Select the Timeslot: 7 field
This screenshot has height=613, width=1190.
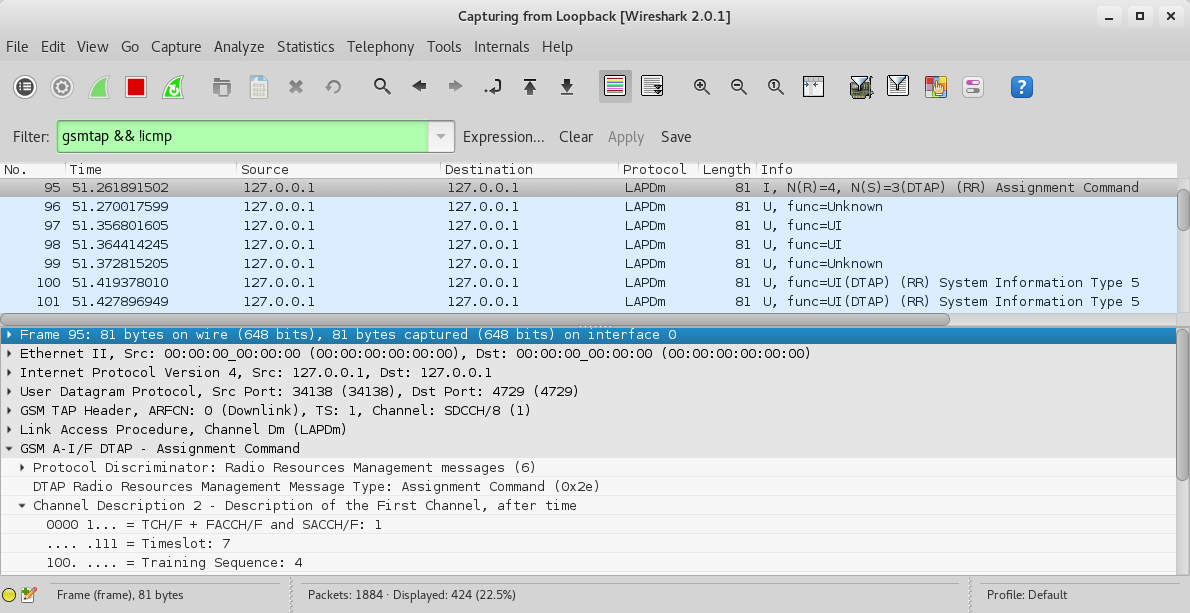tap(588, 543)
